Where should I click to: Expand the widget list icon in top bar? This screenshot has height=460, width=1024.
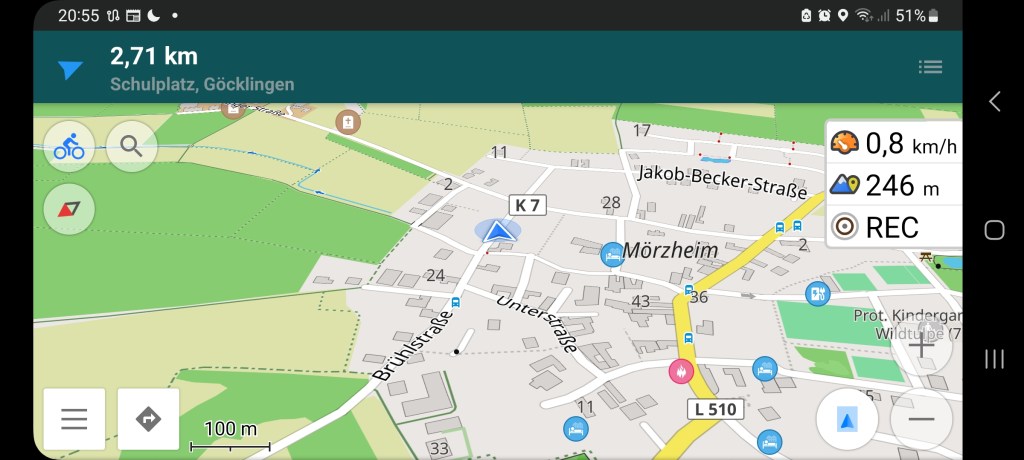(x=930, y=67)
